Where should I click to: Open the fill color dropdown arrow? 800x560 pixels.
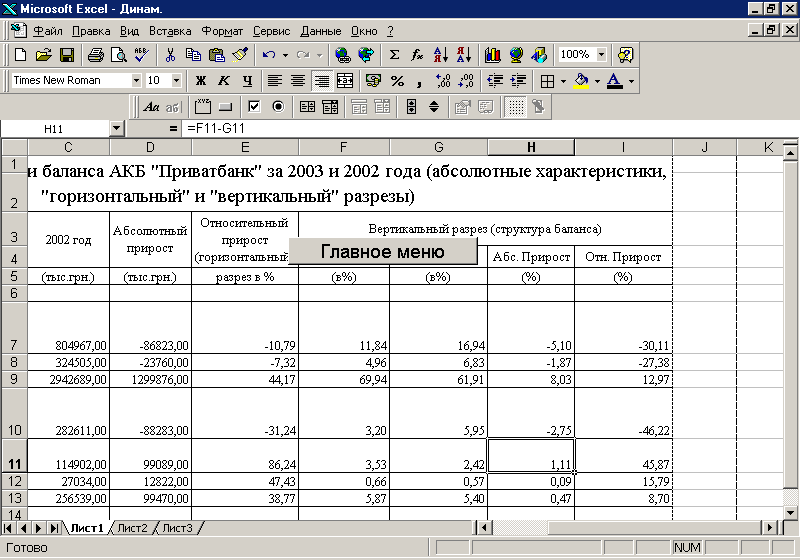coord(597,81)
